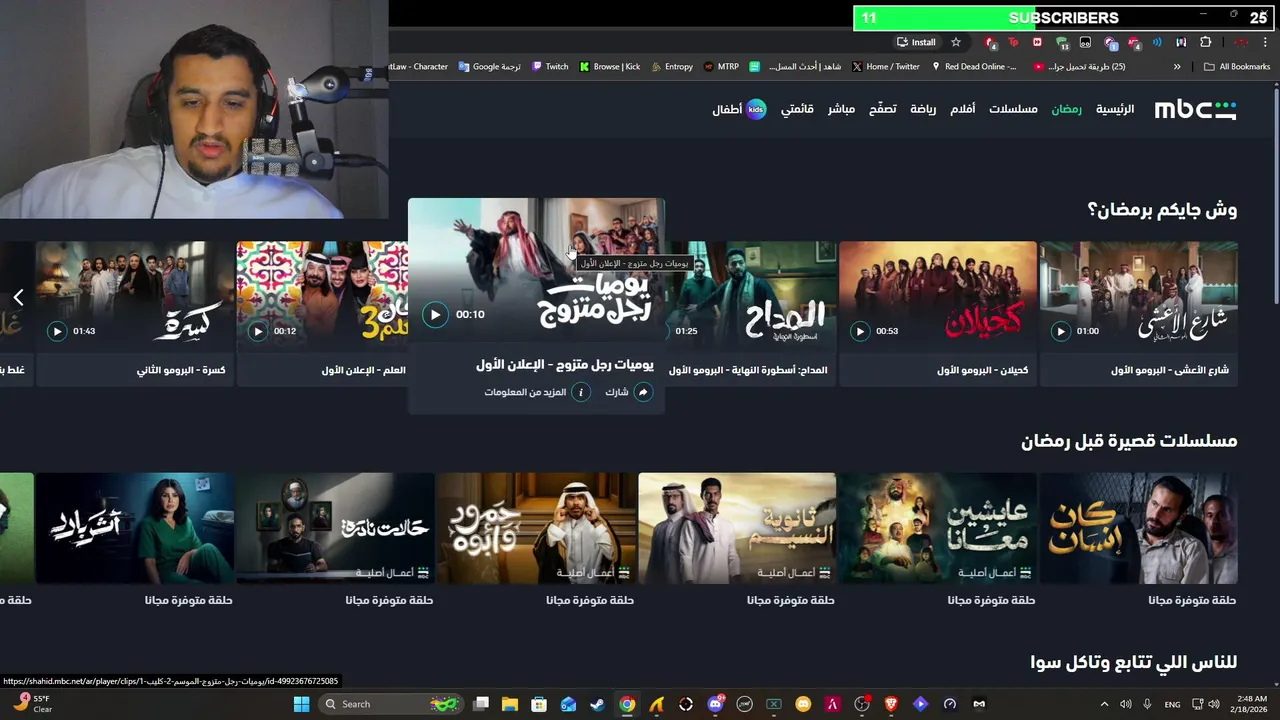Open the عايشين معانا series card
The height and width of the screenshot is (720, 1280).
(x=937, y=528)
